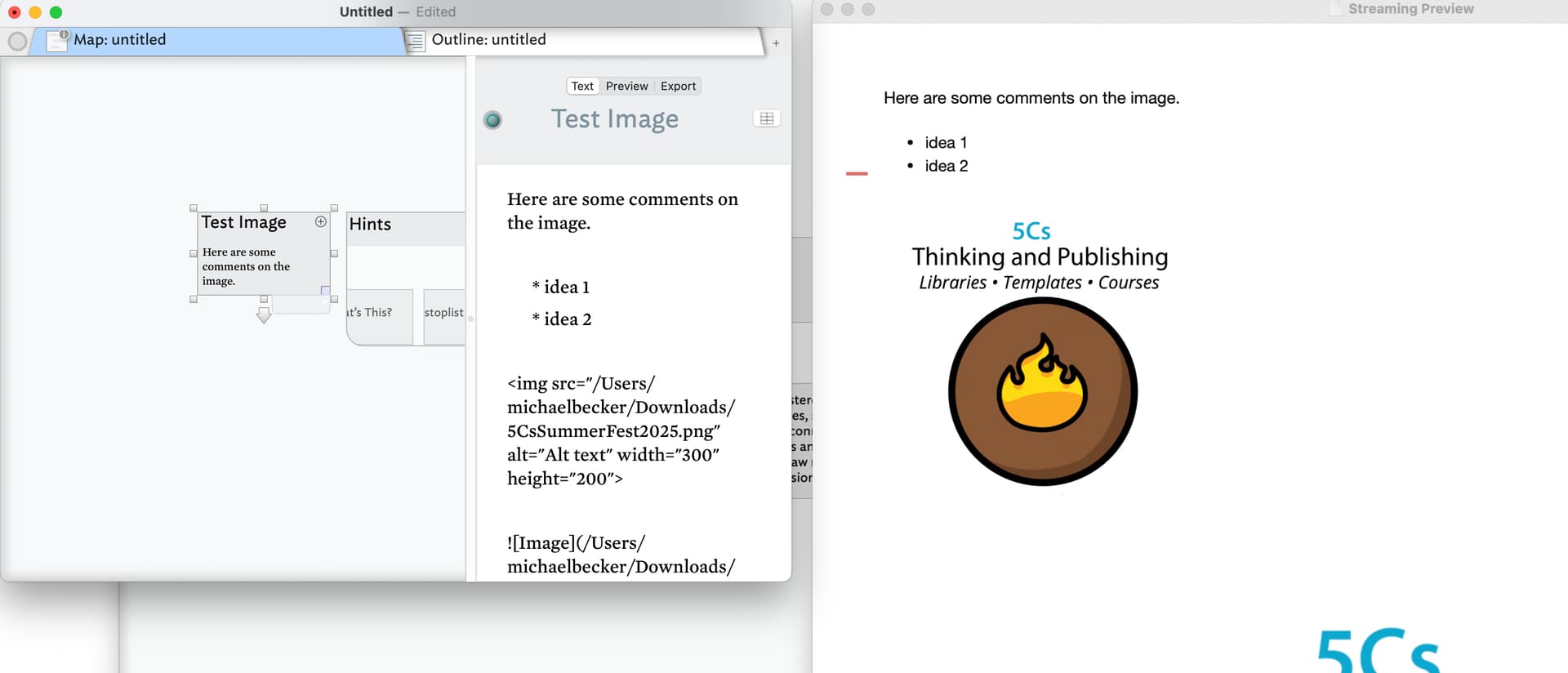Screen dimensions: 1568x673
Task: Click the top-left corner handle of Test Image note
Action: 194,208
